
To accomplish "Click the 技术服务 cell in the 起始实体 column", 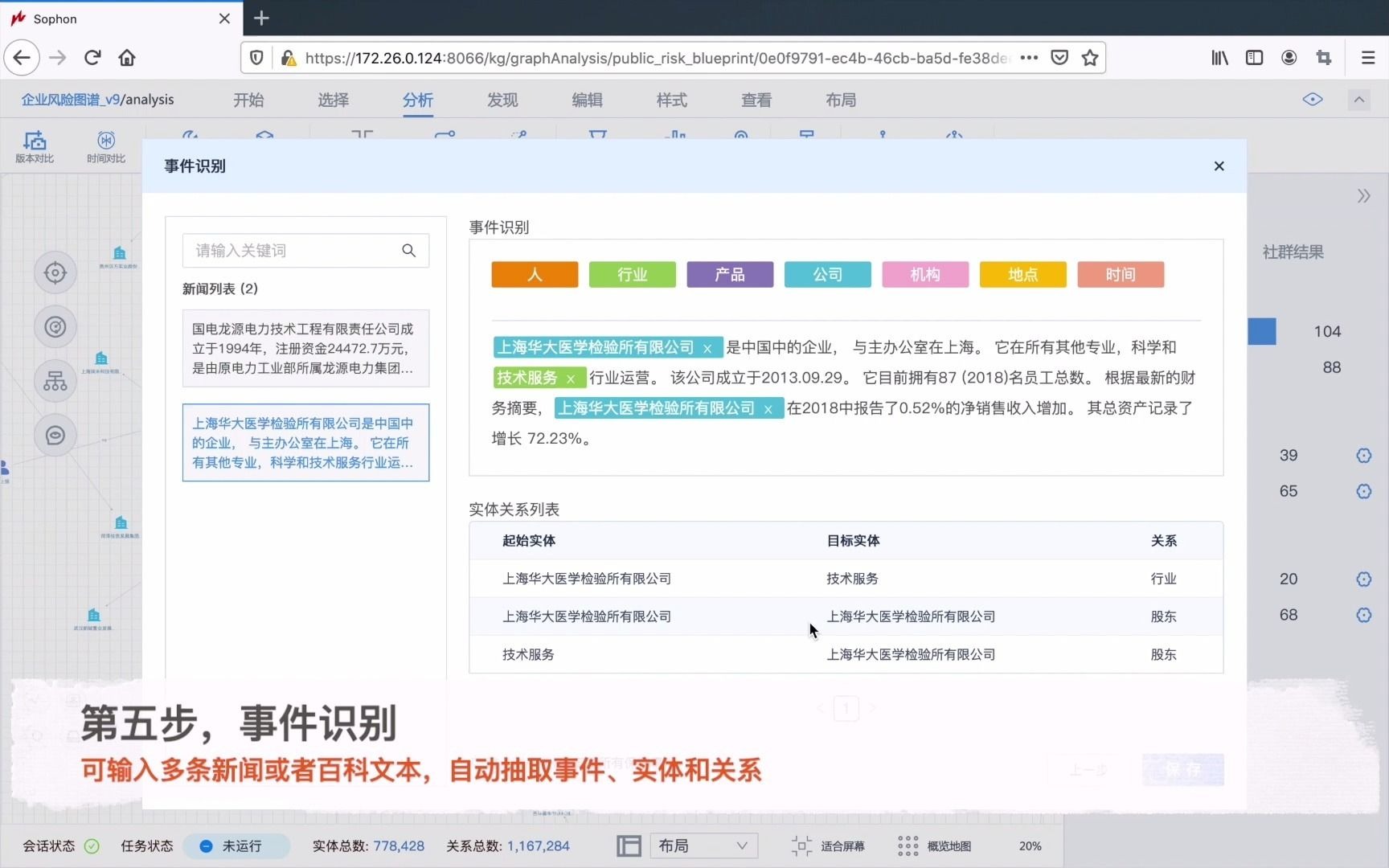I will point(528,654).
